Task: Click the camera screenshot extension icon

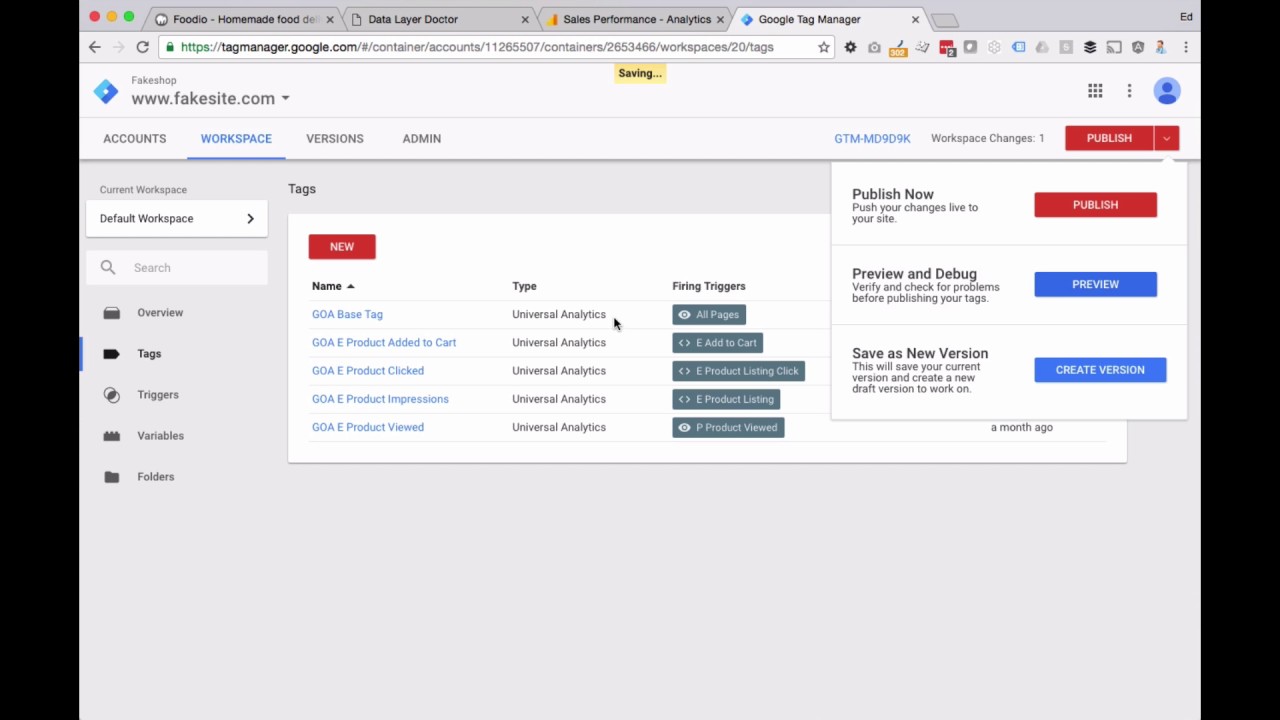Action: [874, 47]
